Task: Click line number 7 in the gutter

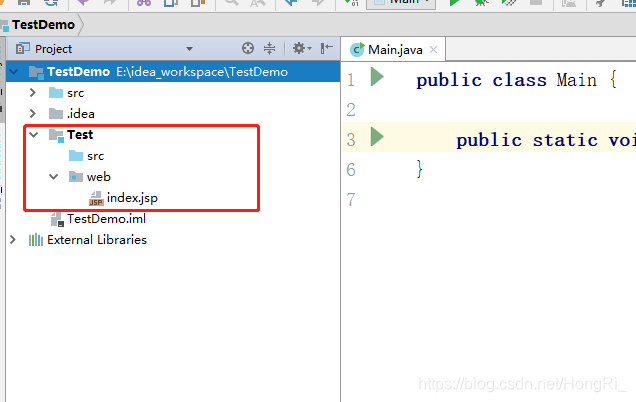Action: pyautogui.click(x=351, y=200)
